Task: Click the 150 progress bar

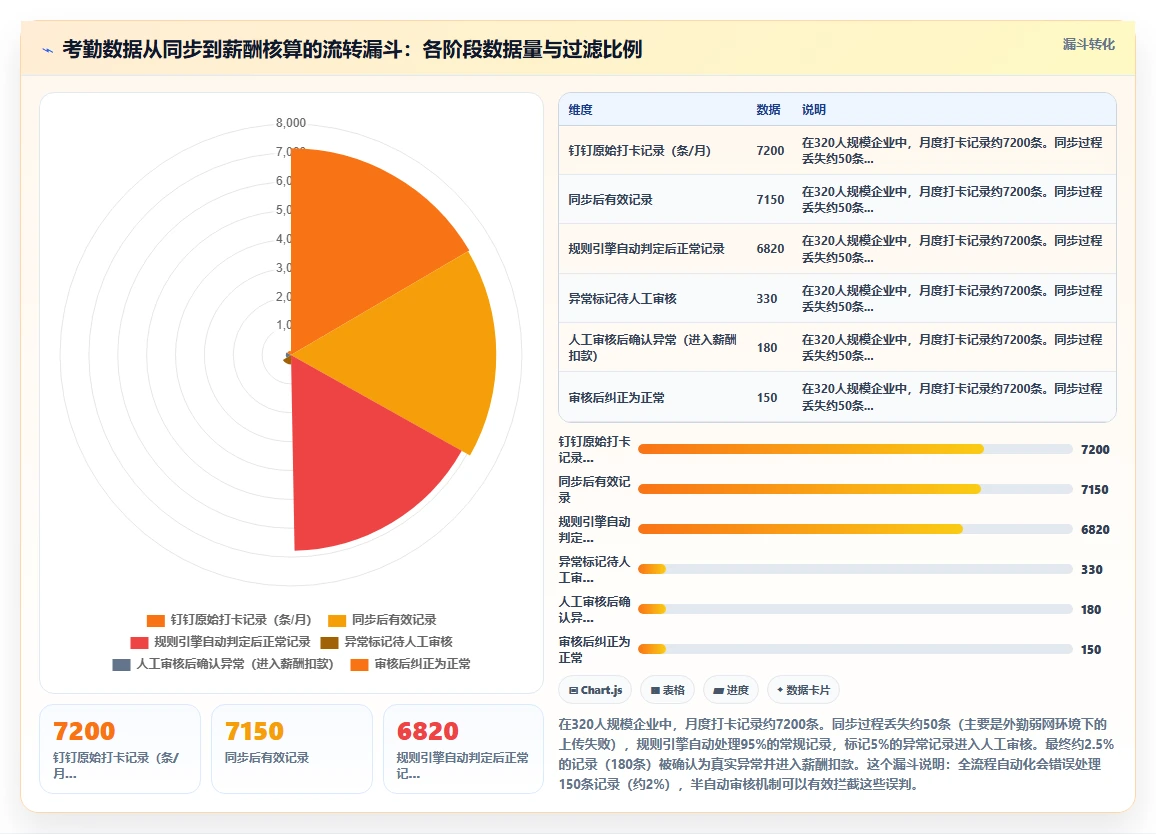Action: (x=855, y=649)
